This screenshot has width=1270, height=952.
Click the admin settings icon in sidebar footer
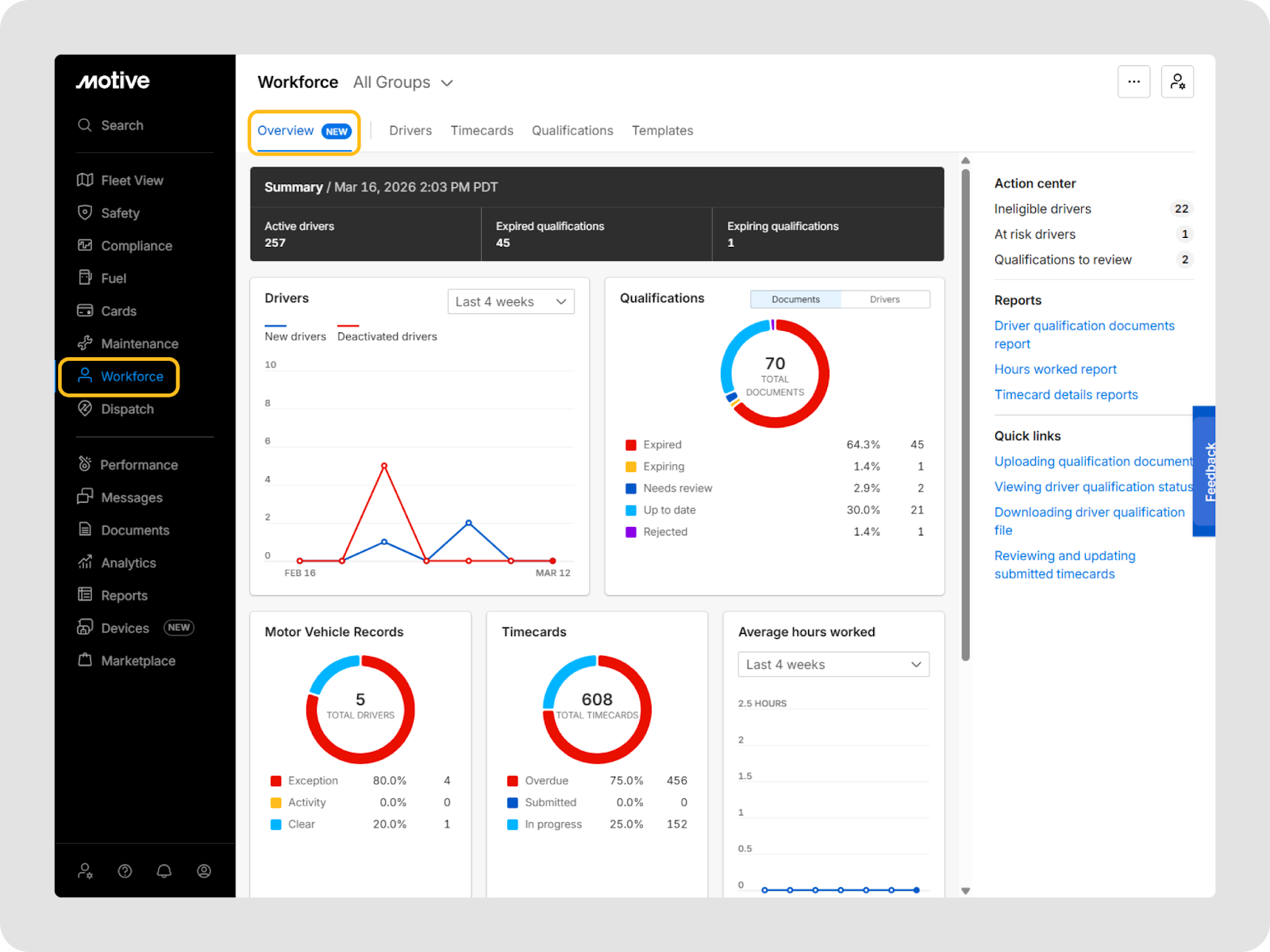pyautogui.click(x=85, y=871)
